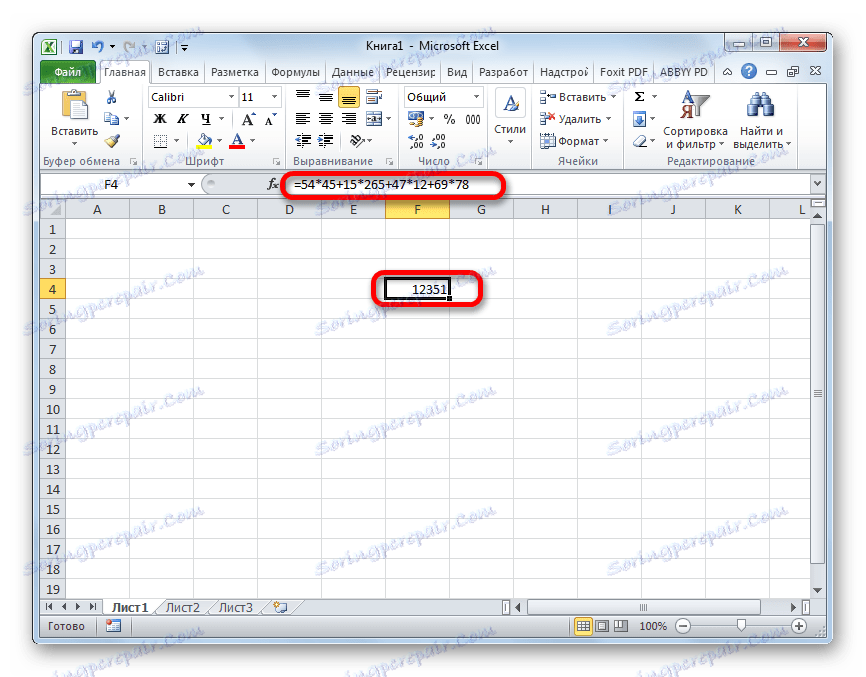Switch to the Вставка tab
The image size is (866, 677).
click(178, 72)
